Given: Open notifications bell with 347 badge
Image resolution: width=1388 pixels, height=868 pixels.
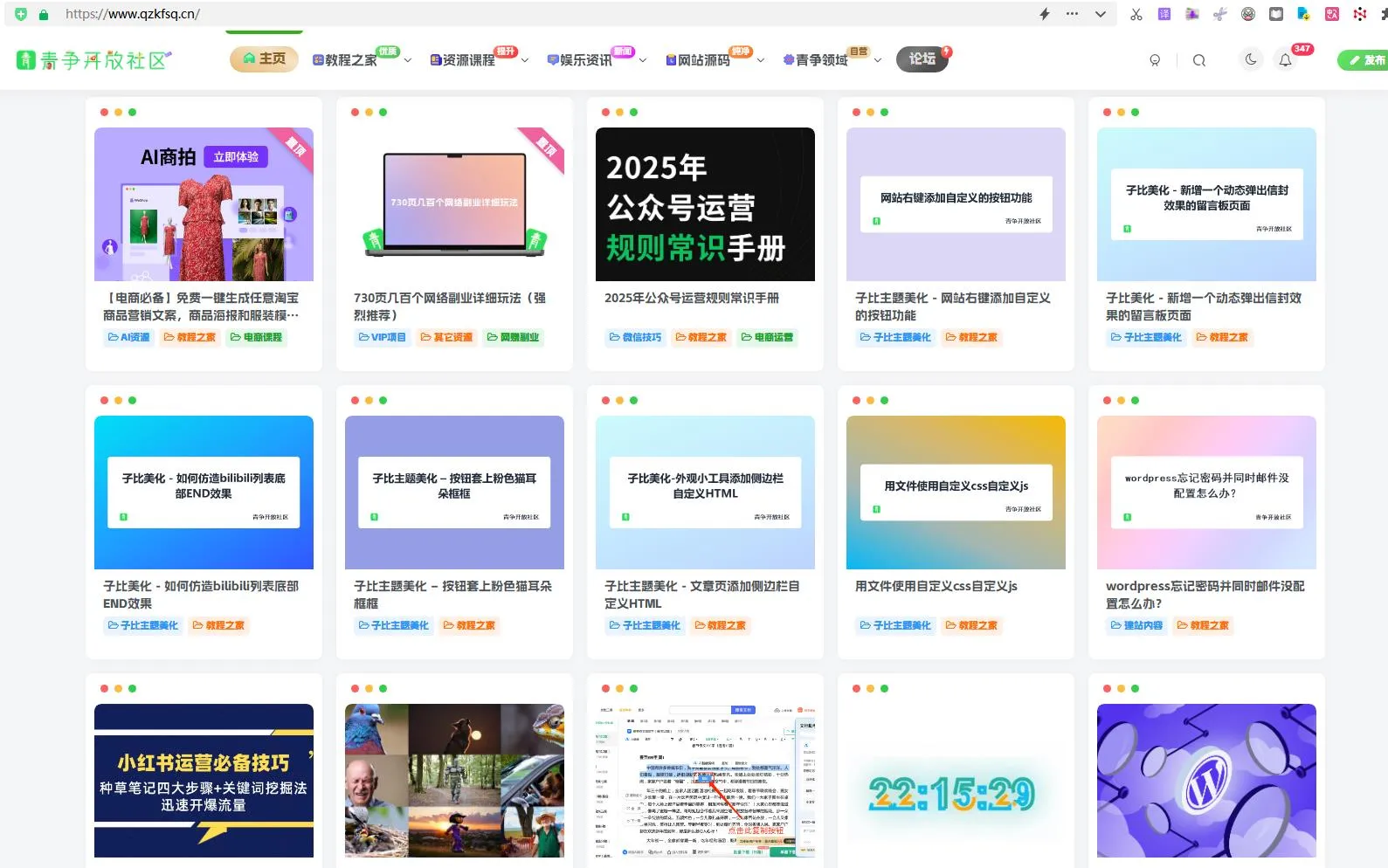Looking at the screenshot, I should (1286, 60).
